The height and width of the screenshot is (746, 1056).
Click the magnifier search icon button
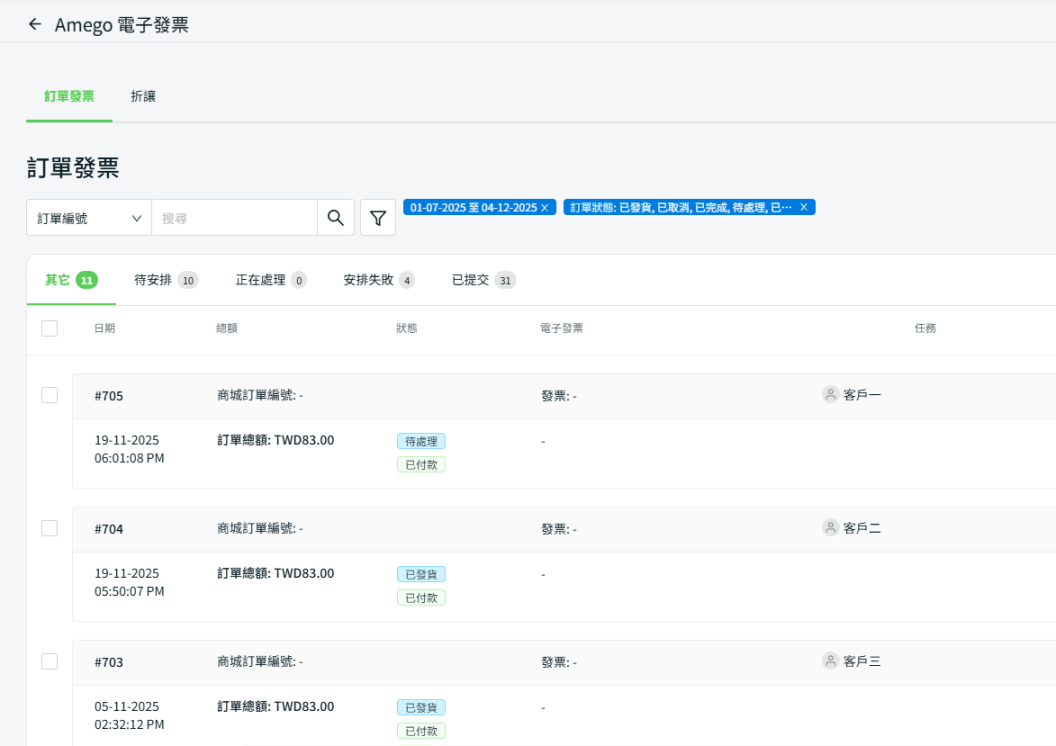pyautogui.click(x=336, y=218)
